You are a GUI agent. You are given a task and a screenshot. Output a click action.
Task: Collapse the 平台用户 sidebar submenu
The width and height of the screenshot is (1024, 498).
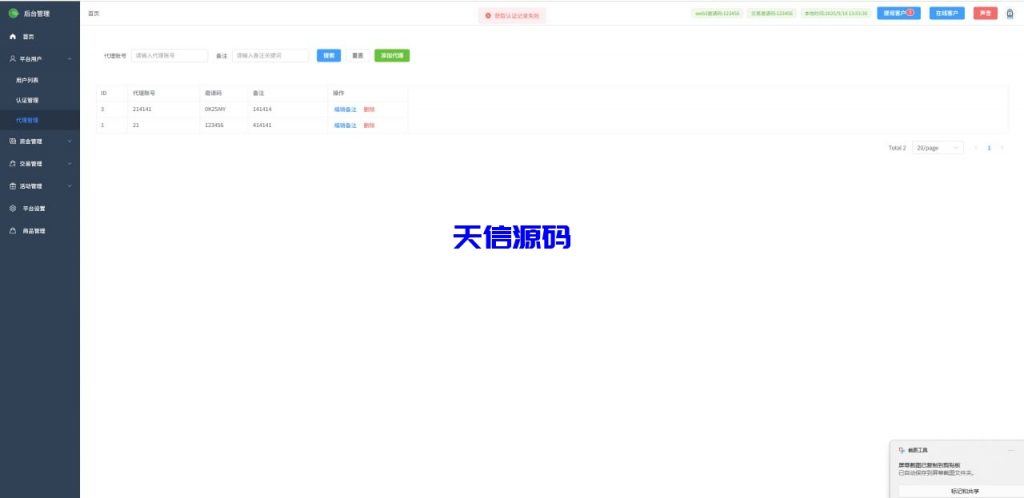point(69,59)
